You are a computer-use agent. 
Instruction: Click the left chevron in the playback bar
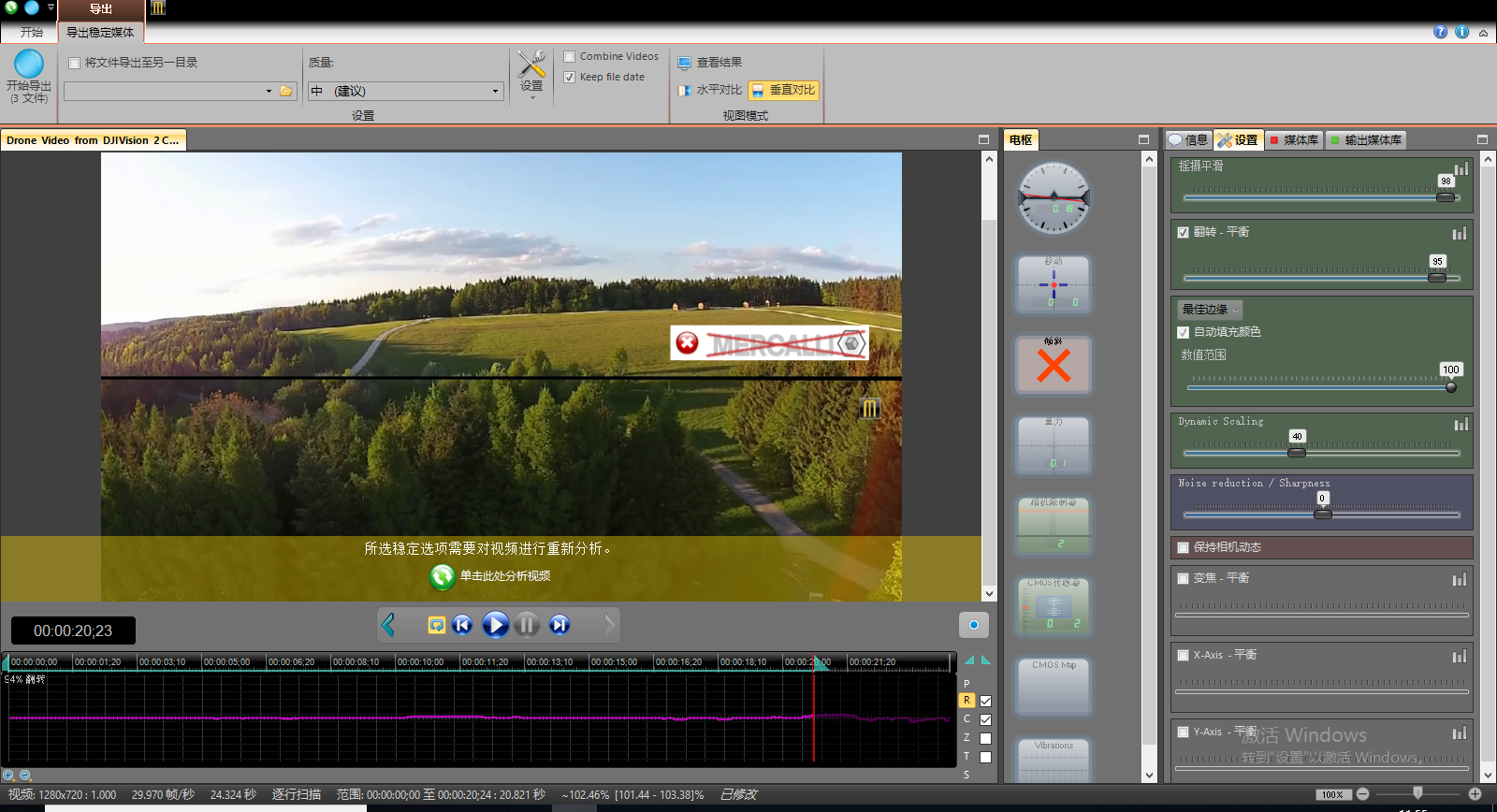click(x=388, y=624)
